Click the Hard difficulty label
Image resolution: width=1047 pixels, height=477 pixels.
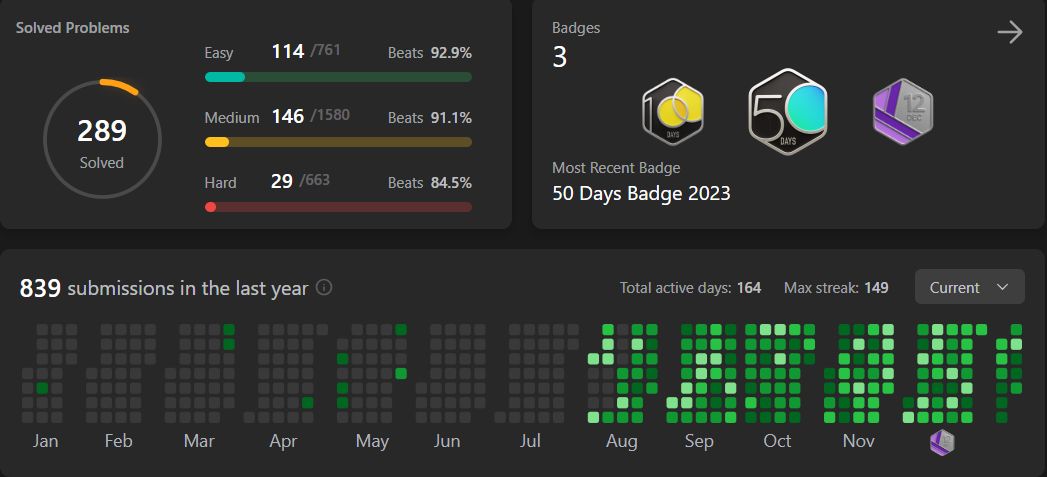[220, 182]
